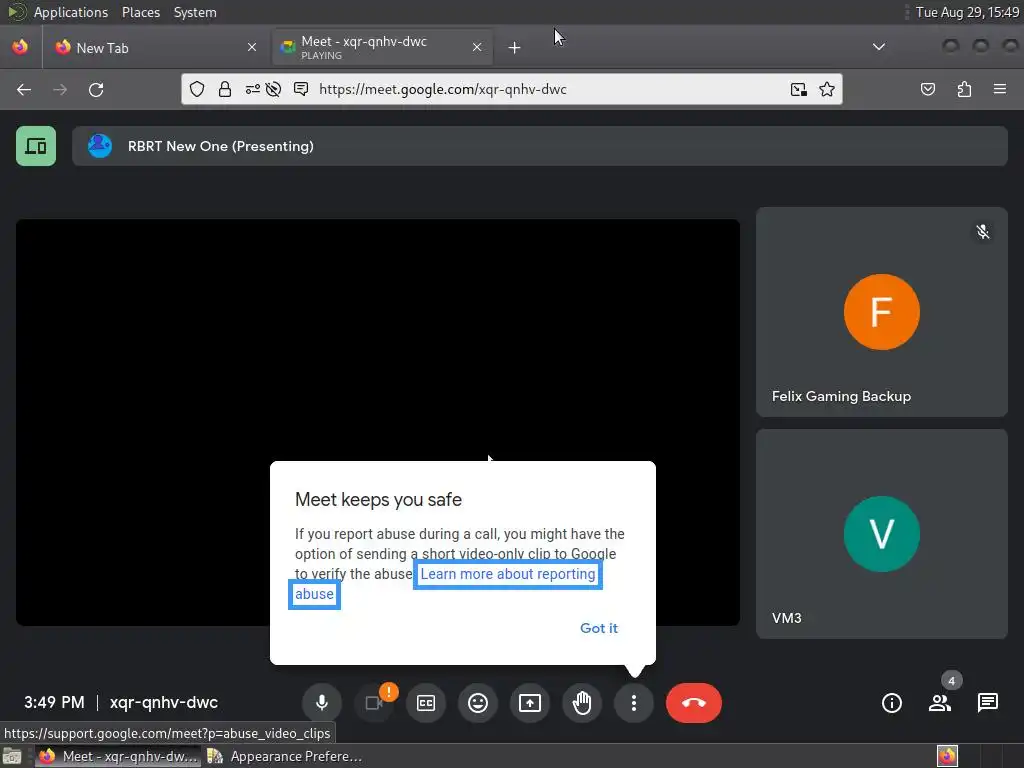Open the extensions puzzle icon
This screenshot has width=1024, height=768.
(964, 89)
